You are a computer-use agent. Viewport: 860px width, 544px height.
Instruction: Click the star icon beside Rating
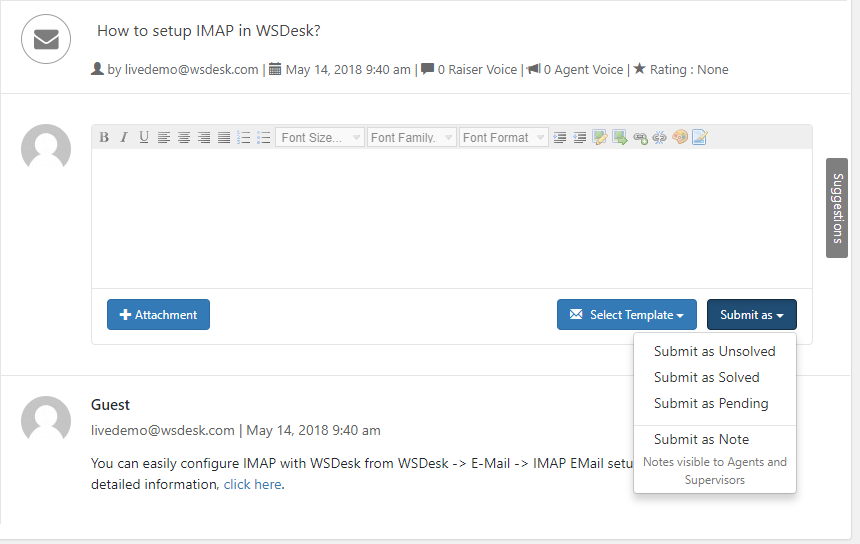640,69
